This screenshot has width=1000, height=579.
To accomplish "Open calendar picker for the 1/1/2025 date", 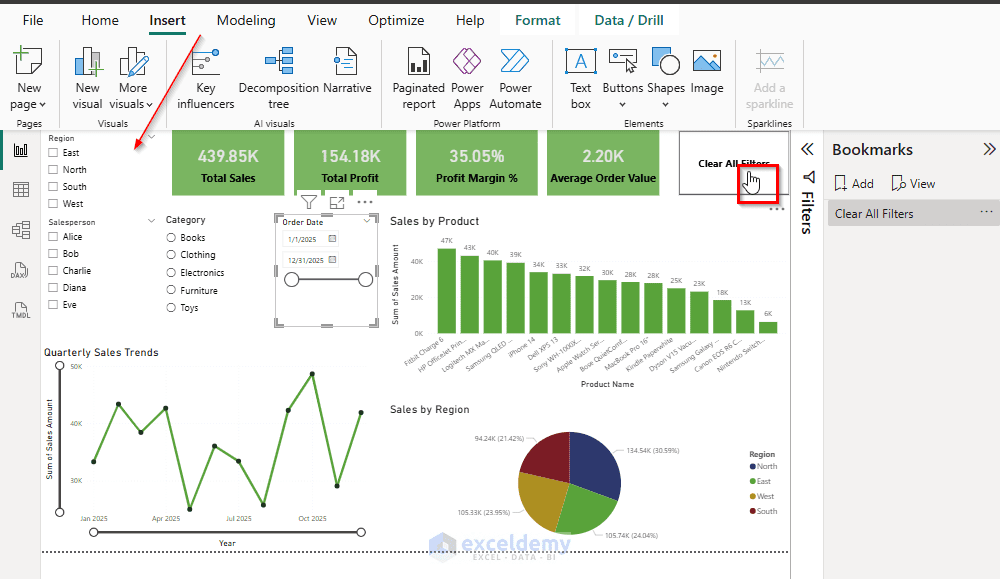I will tap(332, 239).
